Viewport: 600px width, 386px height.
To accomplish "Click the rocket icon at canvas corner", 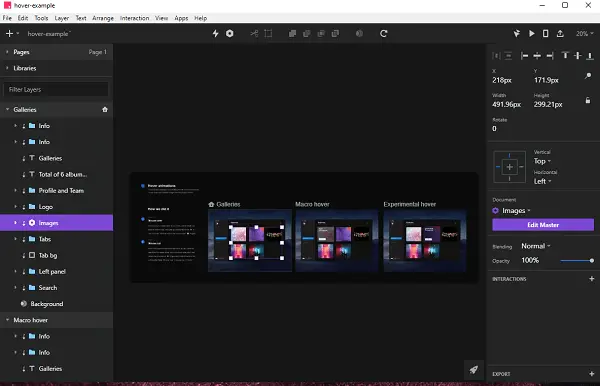I will pos(474,370).
